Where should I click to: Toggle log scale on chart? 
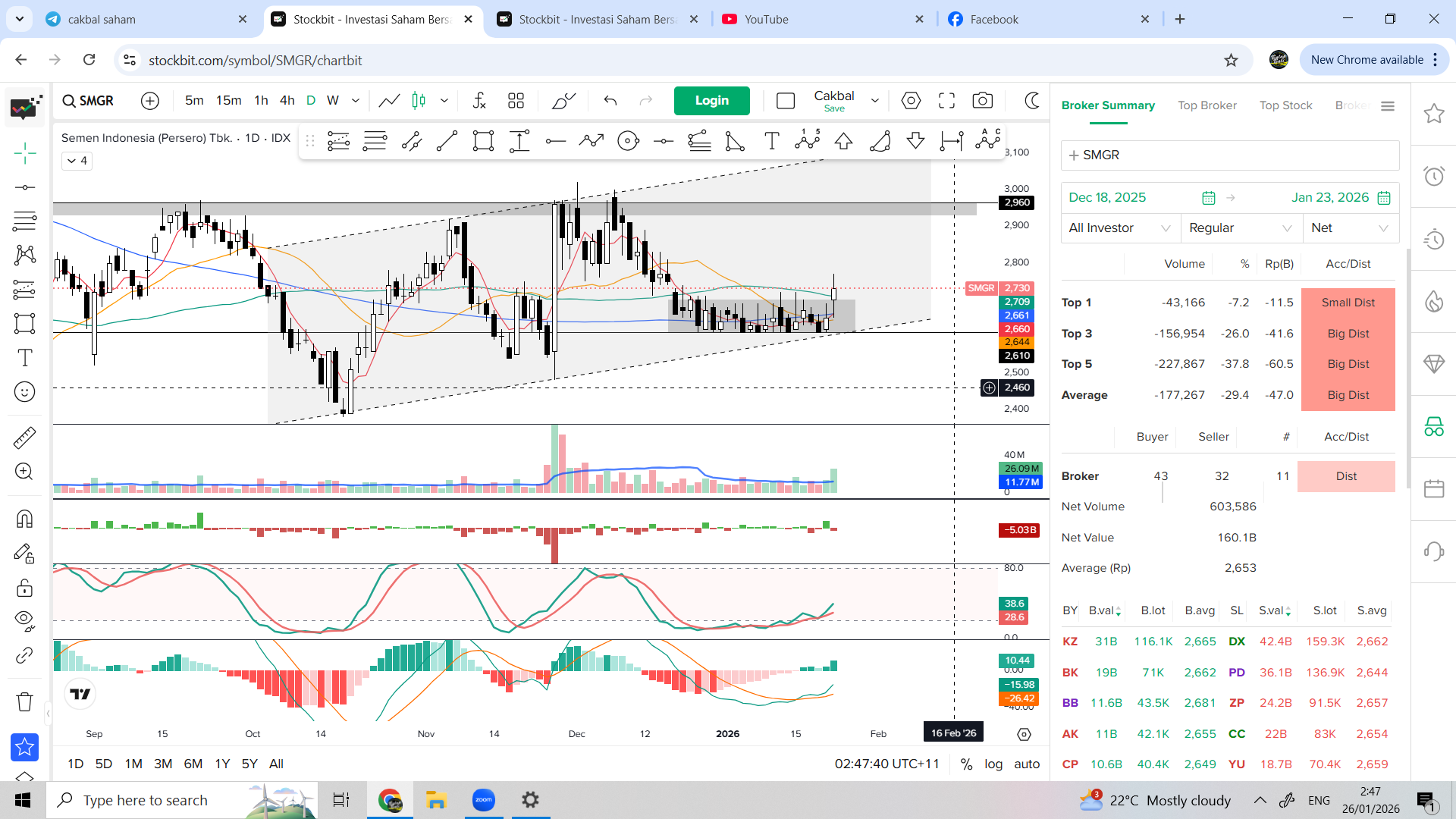pos(993,764)
